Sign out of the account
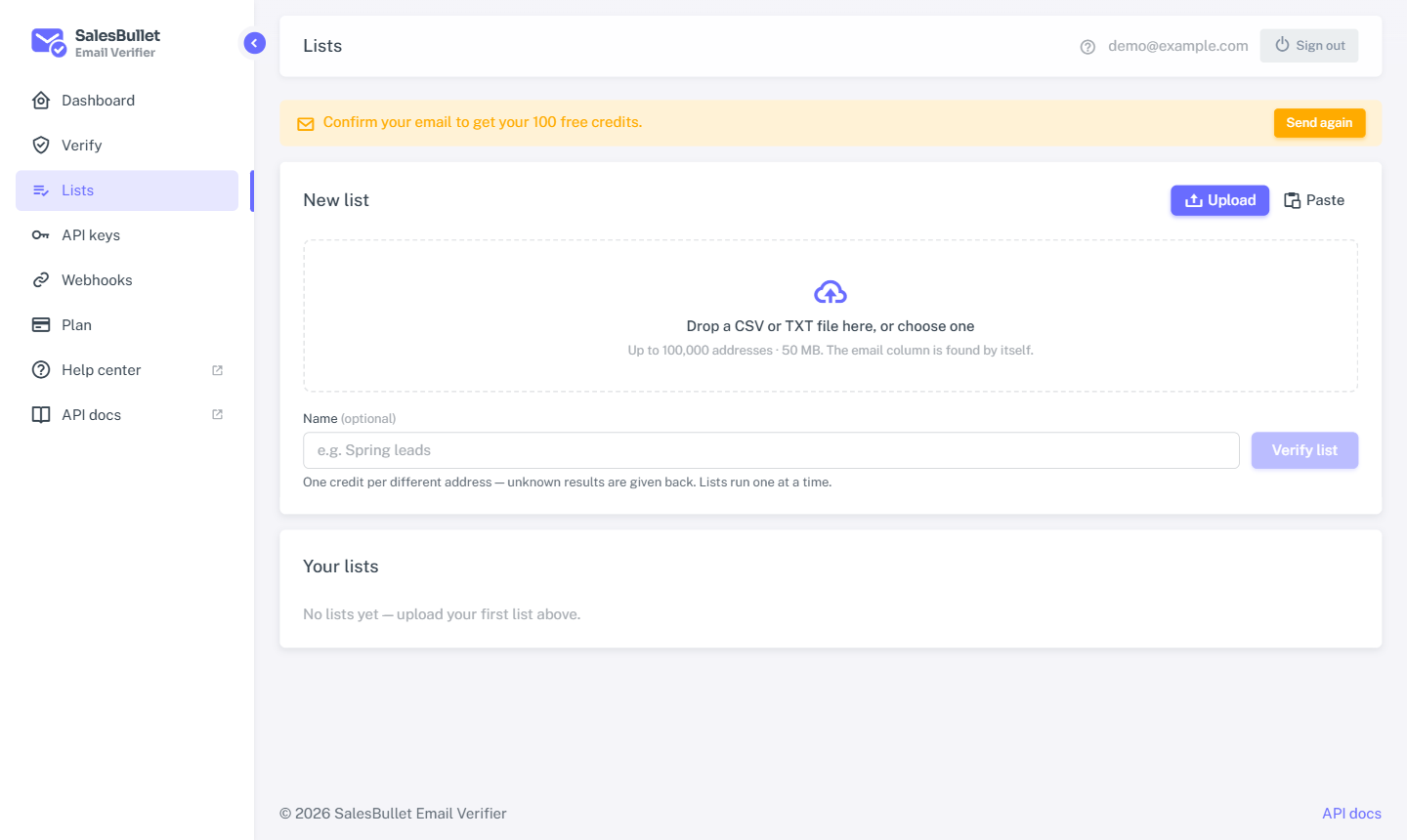Screen dimensions: 1407x840 click(1309, 46)
